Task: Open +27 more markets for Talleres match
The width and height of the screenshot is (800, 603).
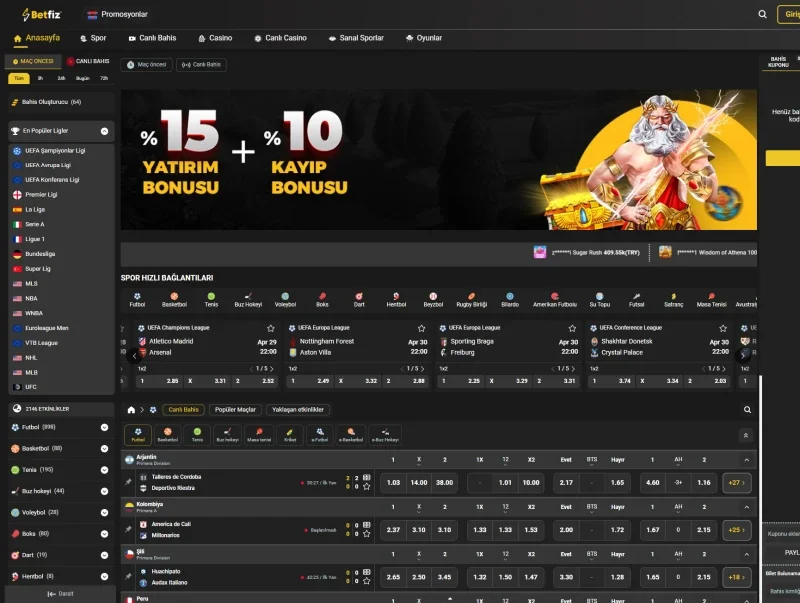Action: (737, 483)
